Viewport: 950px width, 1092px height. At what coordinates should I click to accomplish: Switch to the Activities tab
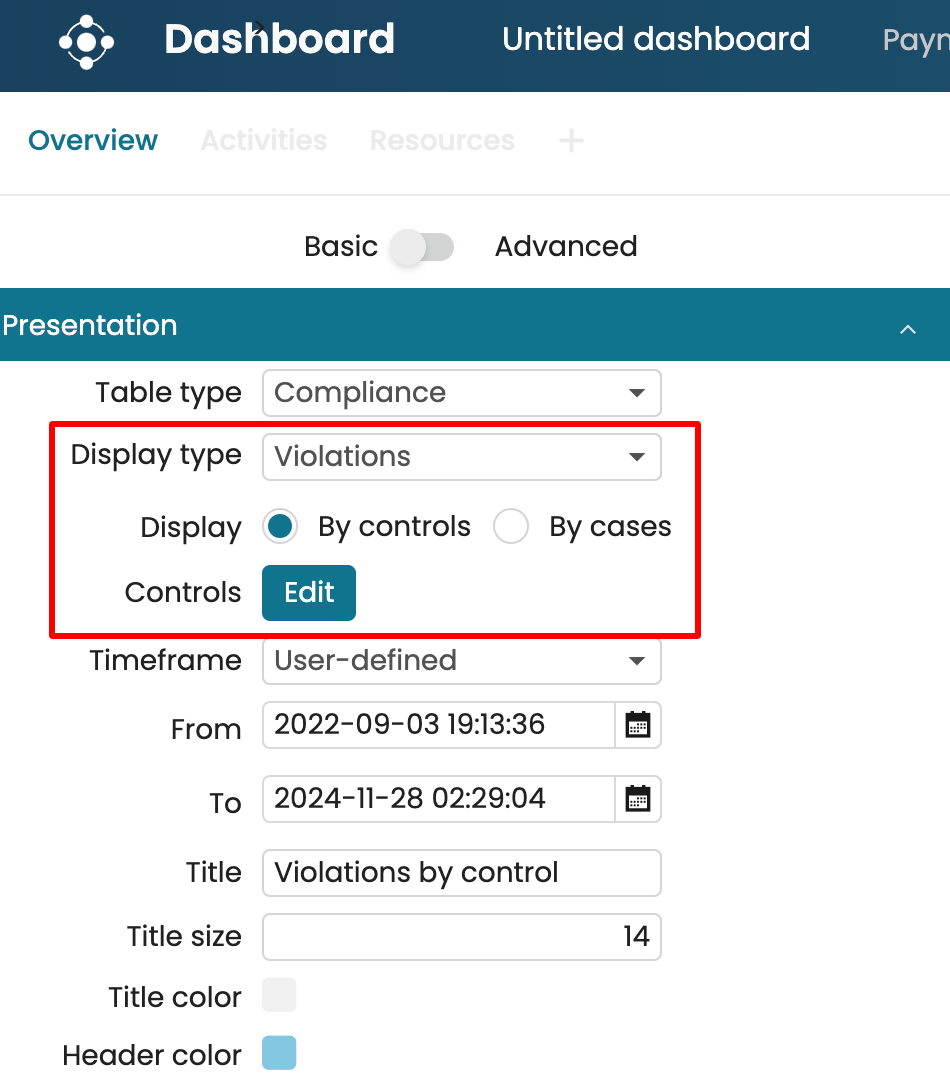pos(264,141)
